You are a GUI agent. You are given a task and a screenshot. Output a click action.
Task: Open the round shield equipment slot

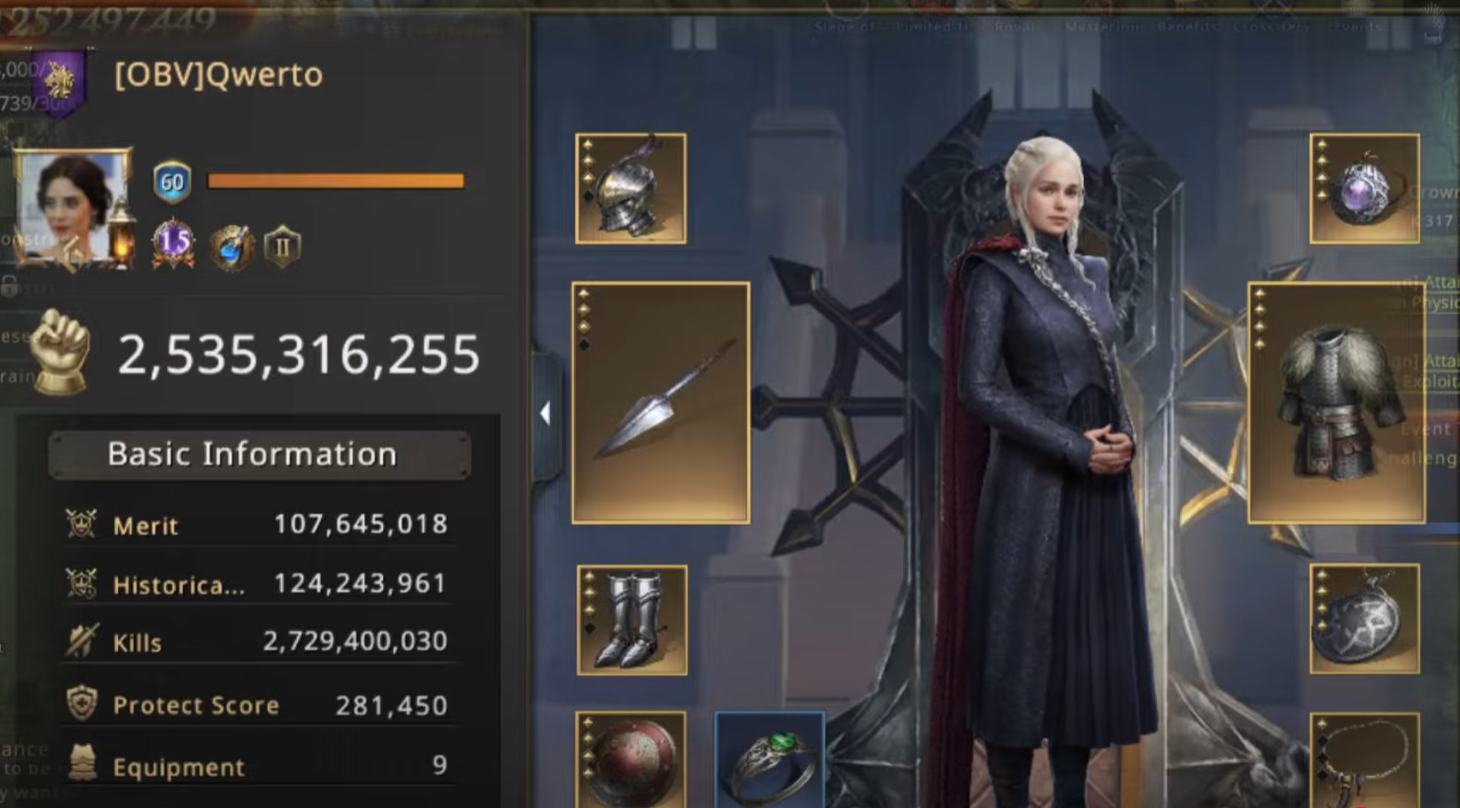[631, 759]
